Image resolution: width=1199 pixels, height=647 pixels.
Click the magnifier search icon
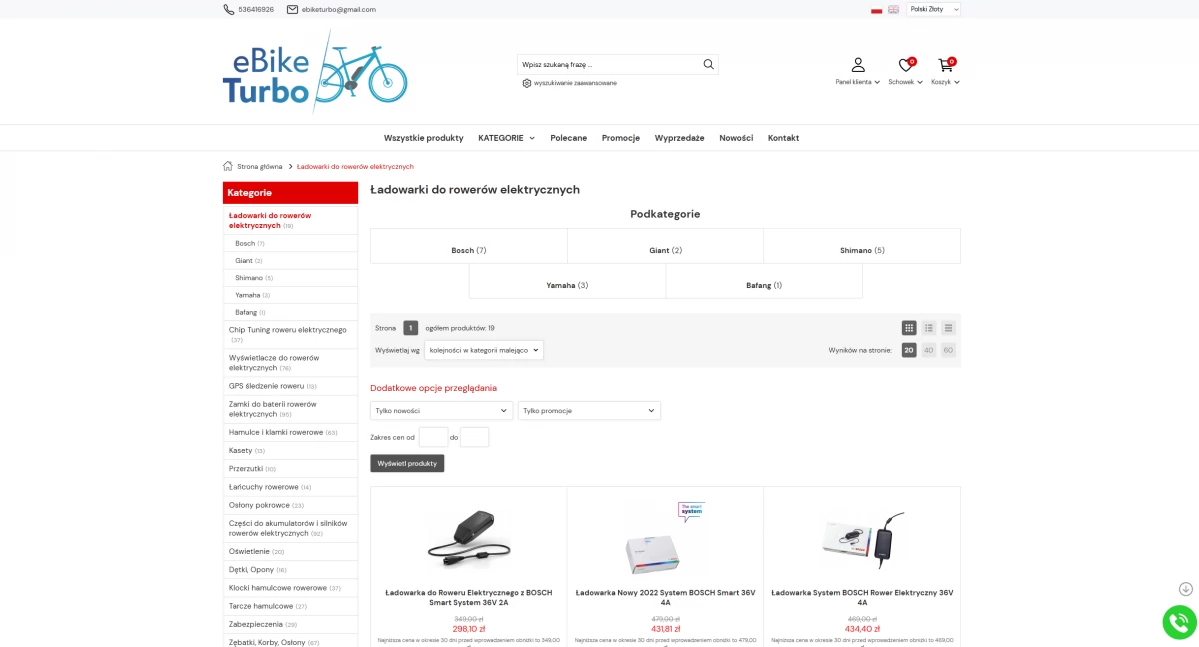tap(708, 64)
